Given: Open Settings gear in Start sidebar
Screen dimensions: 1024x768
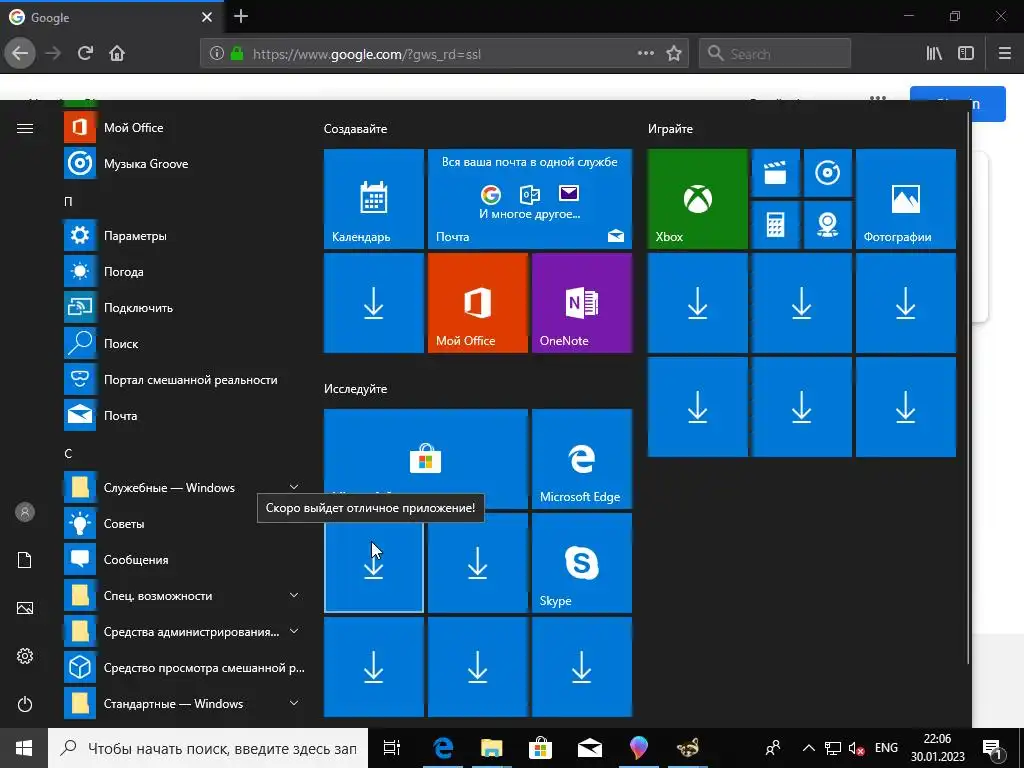Looking at the screenshot, I should point(25,656).
